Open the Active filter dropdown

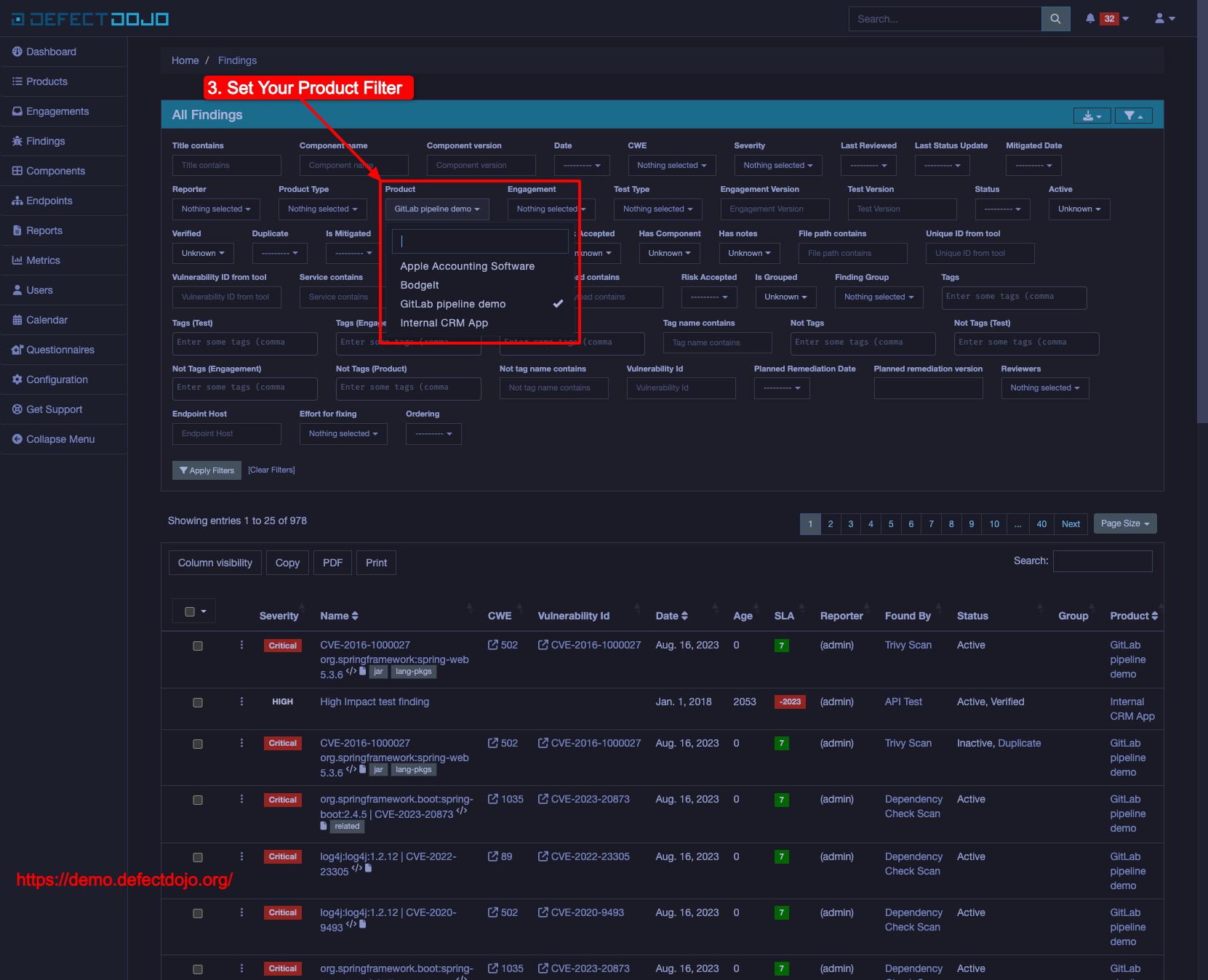point(1079,209)
